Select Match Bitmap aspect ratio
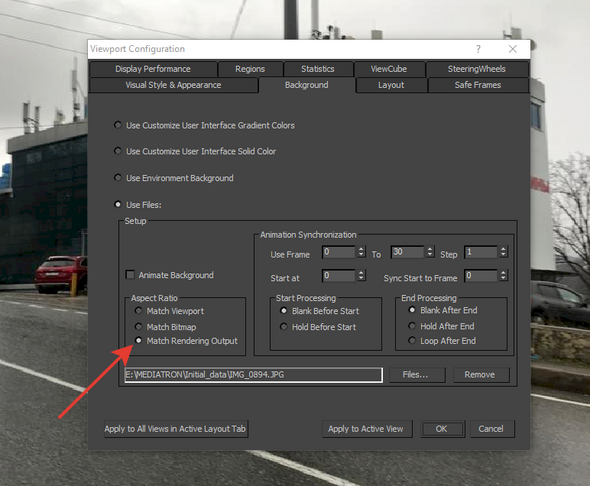 (x=138, y=327)
